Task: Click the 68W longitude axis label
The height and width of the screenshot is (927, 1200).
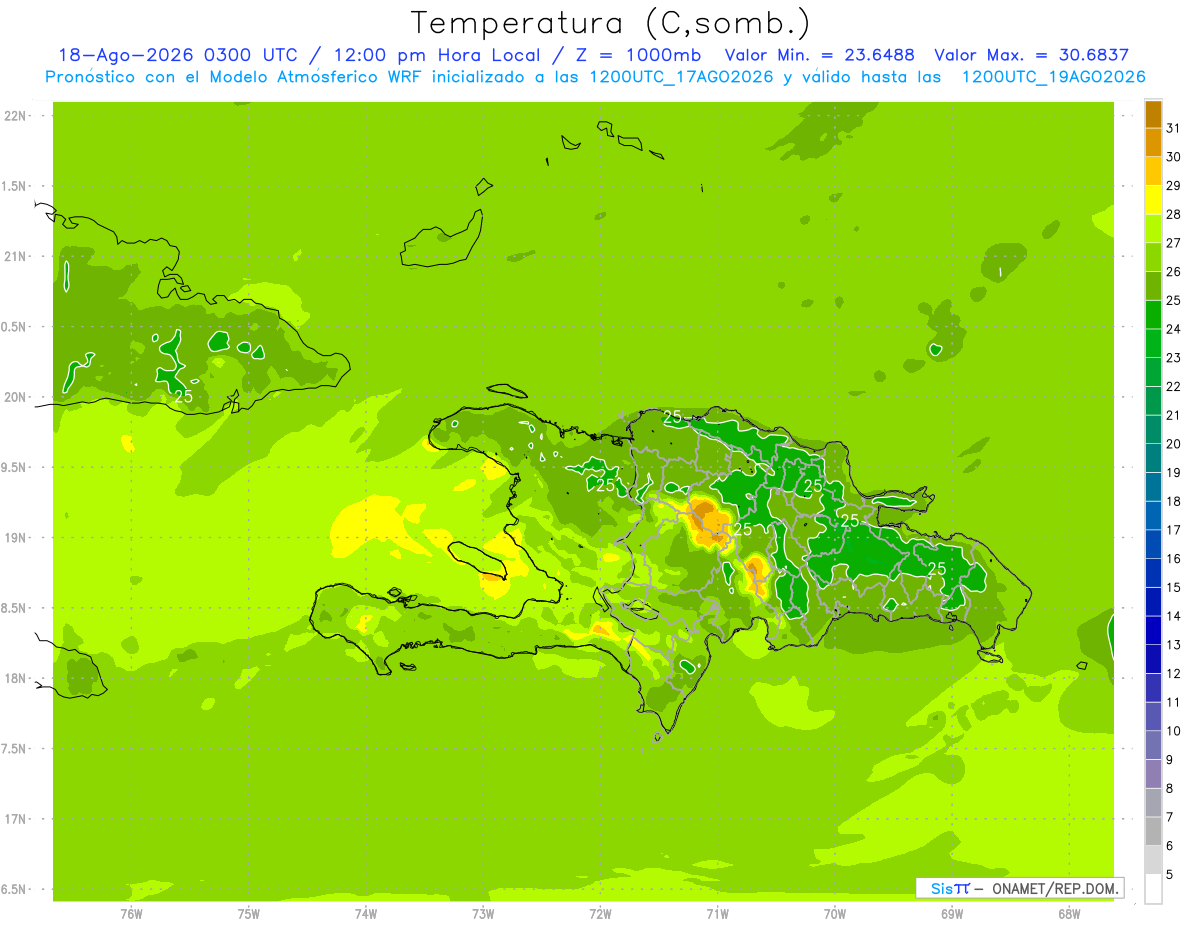Action: 1069,913
